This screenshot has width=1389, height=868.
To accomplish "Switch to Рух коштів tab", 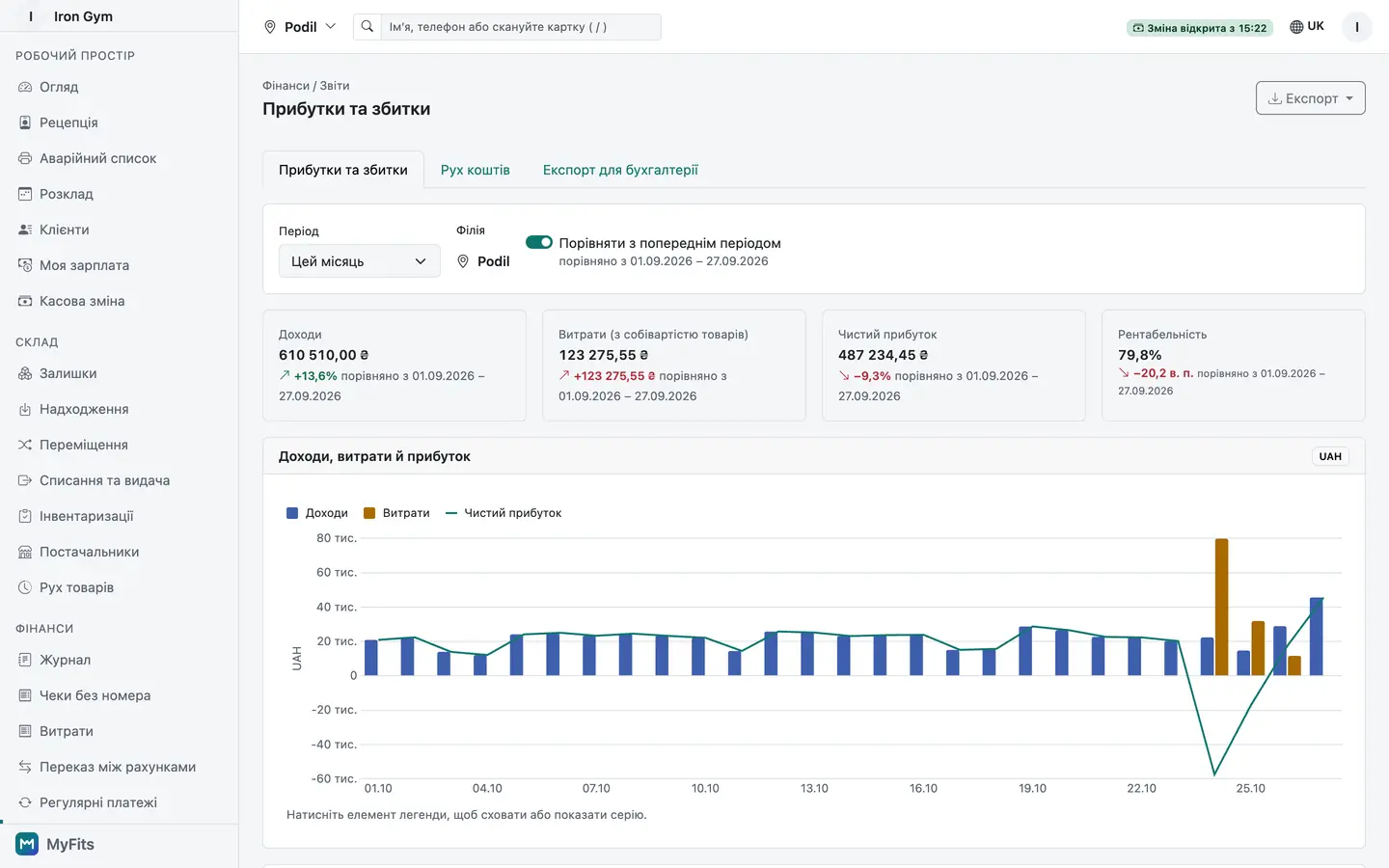I will pyautogui.click(x=476, y=170).
